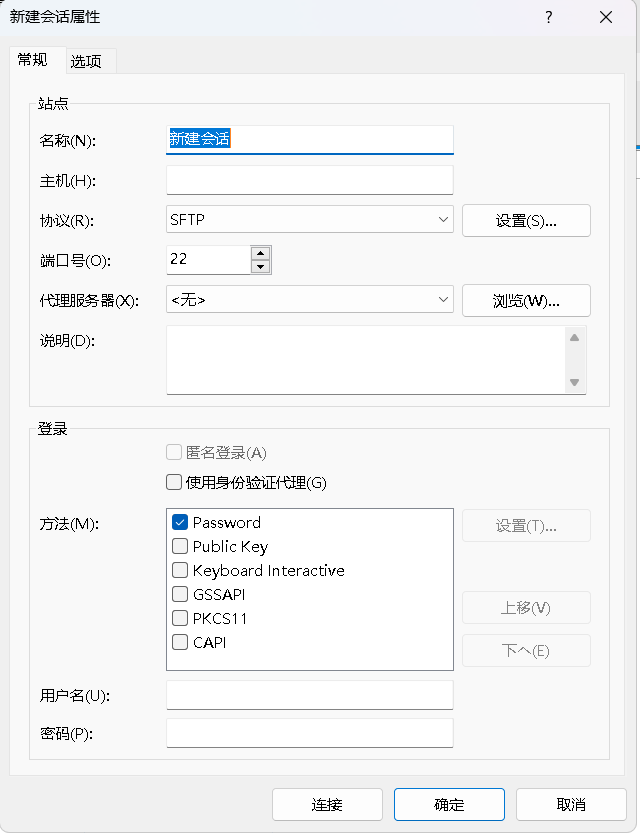Click the port number down spinner arrow
The width and height of the screenshot is (640, 833).
(262, 265)
